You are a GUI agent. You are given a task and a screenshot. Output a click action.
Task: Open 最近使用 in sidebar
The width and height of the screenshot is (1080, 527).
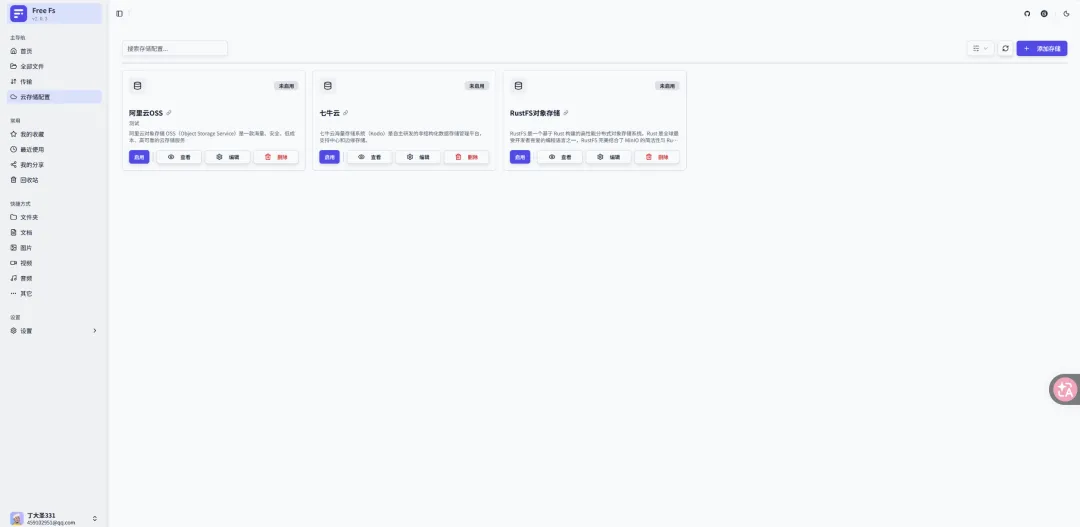pos(54,149)
